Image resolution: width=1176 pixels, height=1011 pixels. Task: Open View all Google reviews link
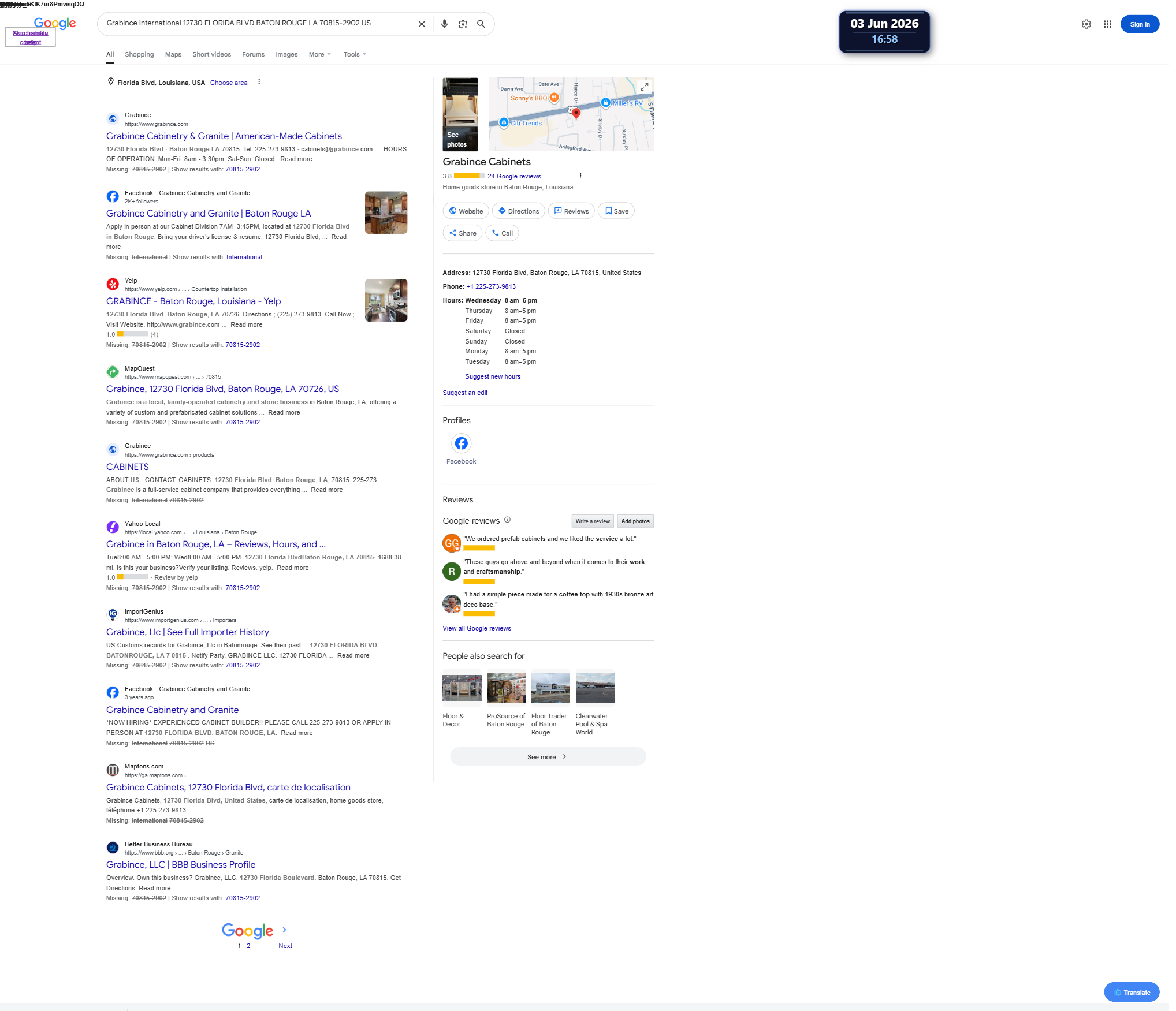point(477,628)
